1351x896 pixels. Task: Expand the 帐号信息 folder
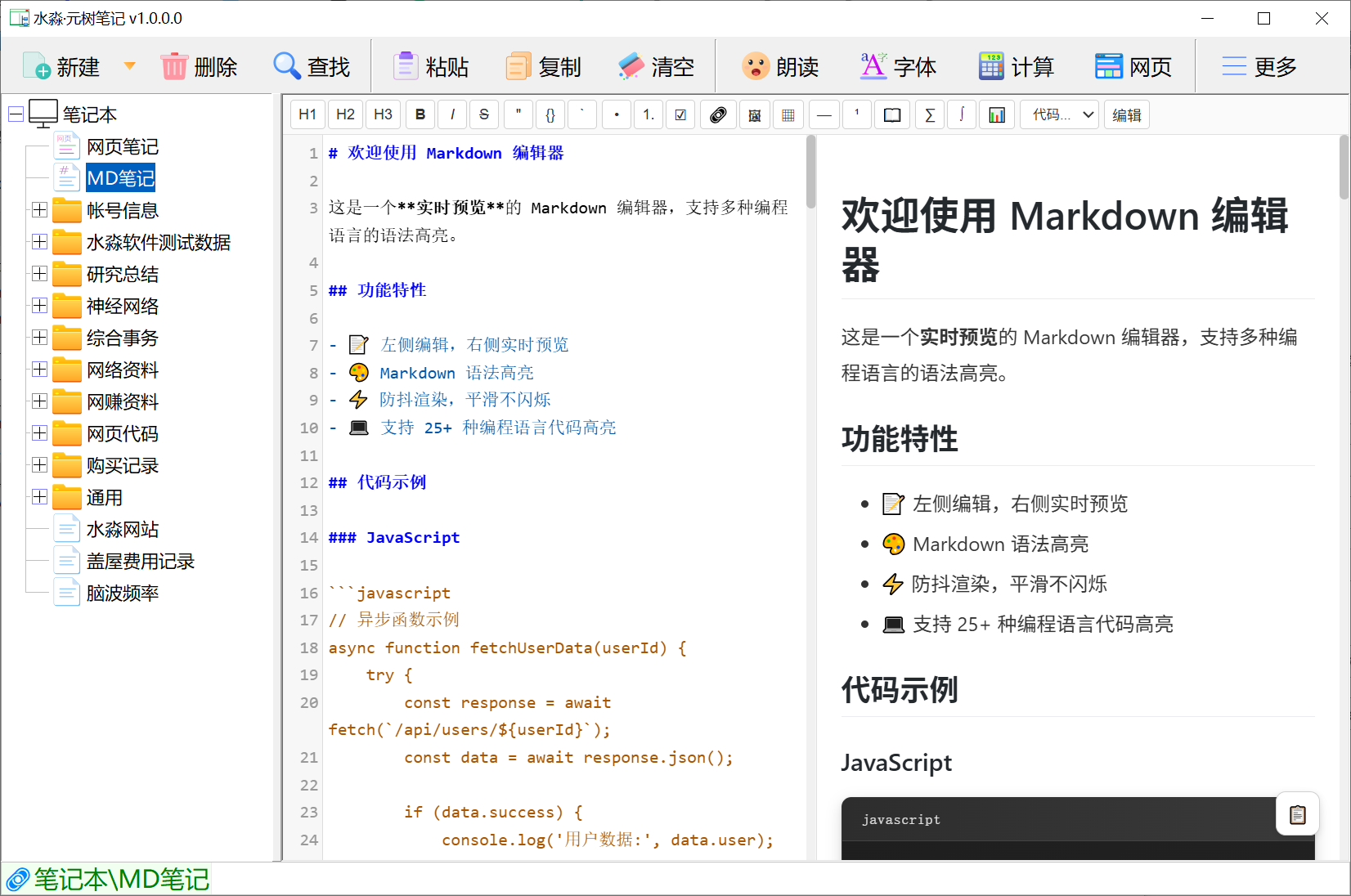click(39, 210)
